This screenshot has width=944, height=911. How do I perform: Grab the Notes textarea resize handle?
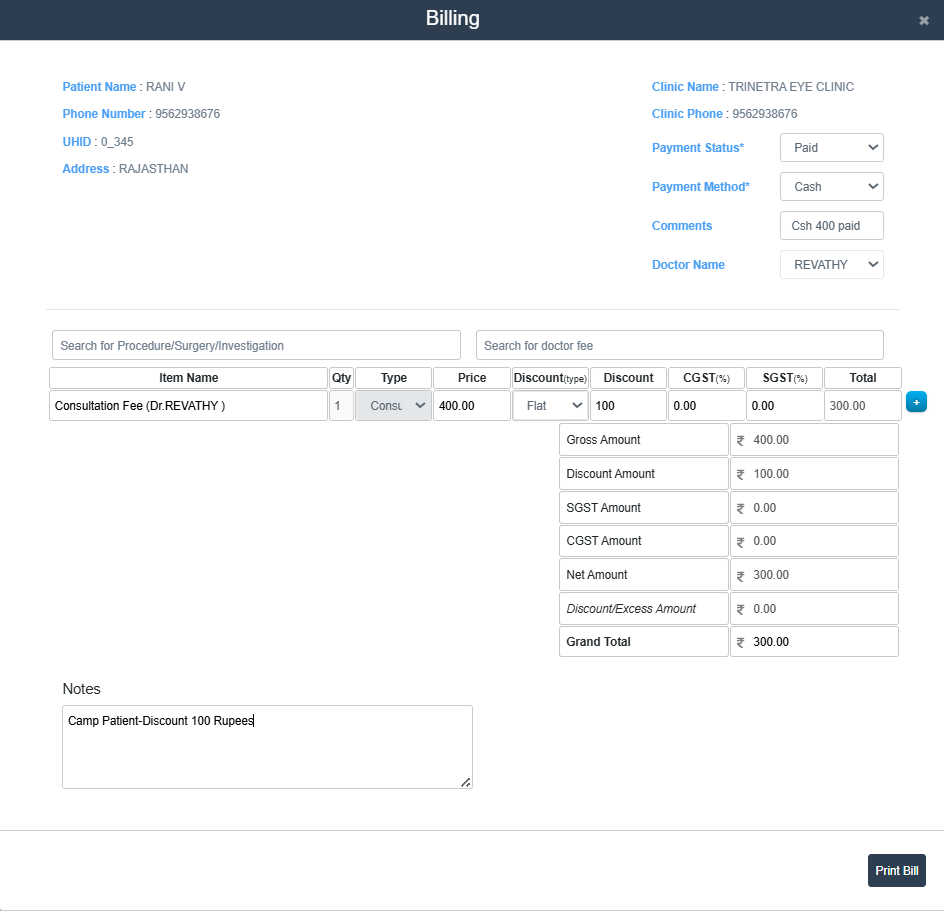click(x=466, y=782)
